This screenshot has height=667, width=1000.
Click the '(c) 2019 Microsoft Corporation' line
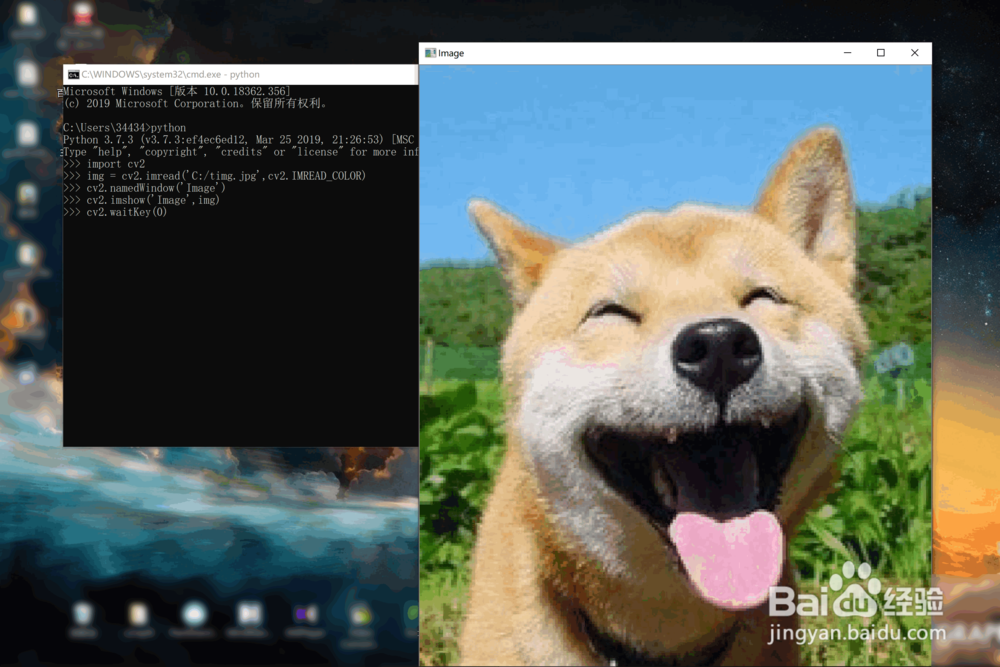click(x=196, y=104)
